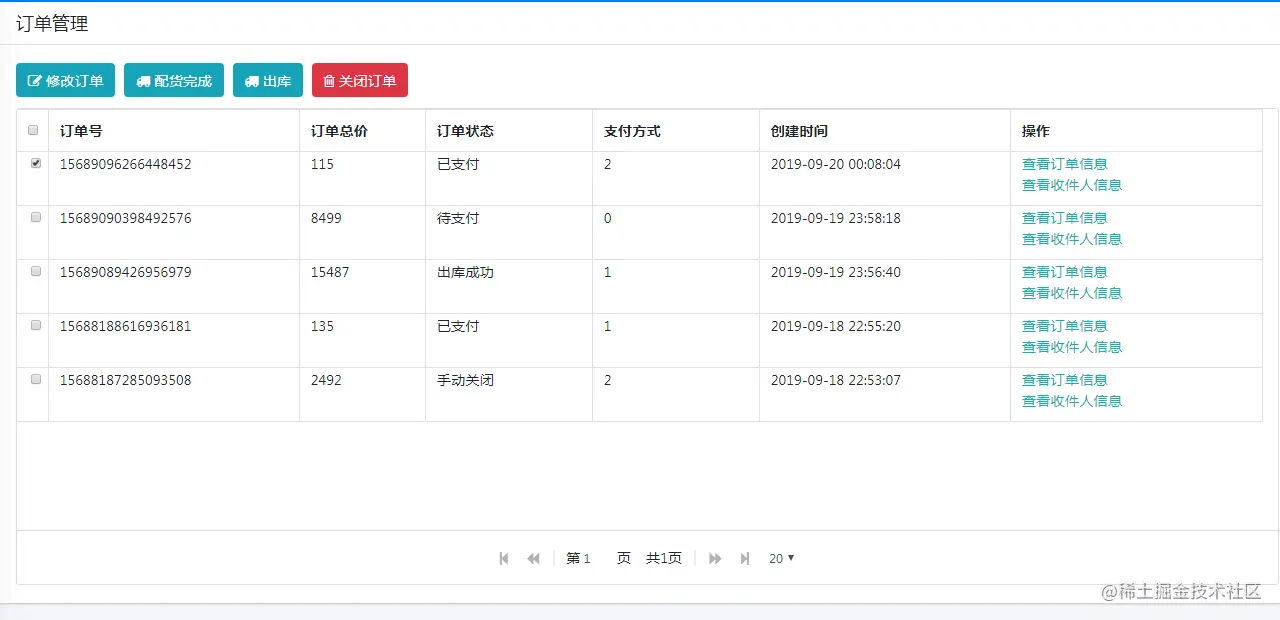This screenshot has width=1280, height=620.
Task: Open 查看收件人信息 for order 15689089426956979
Action: click(x=1071, y=293)
